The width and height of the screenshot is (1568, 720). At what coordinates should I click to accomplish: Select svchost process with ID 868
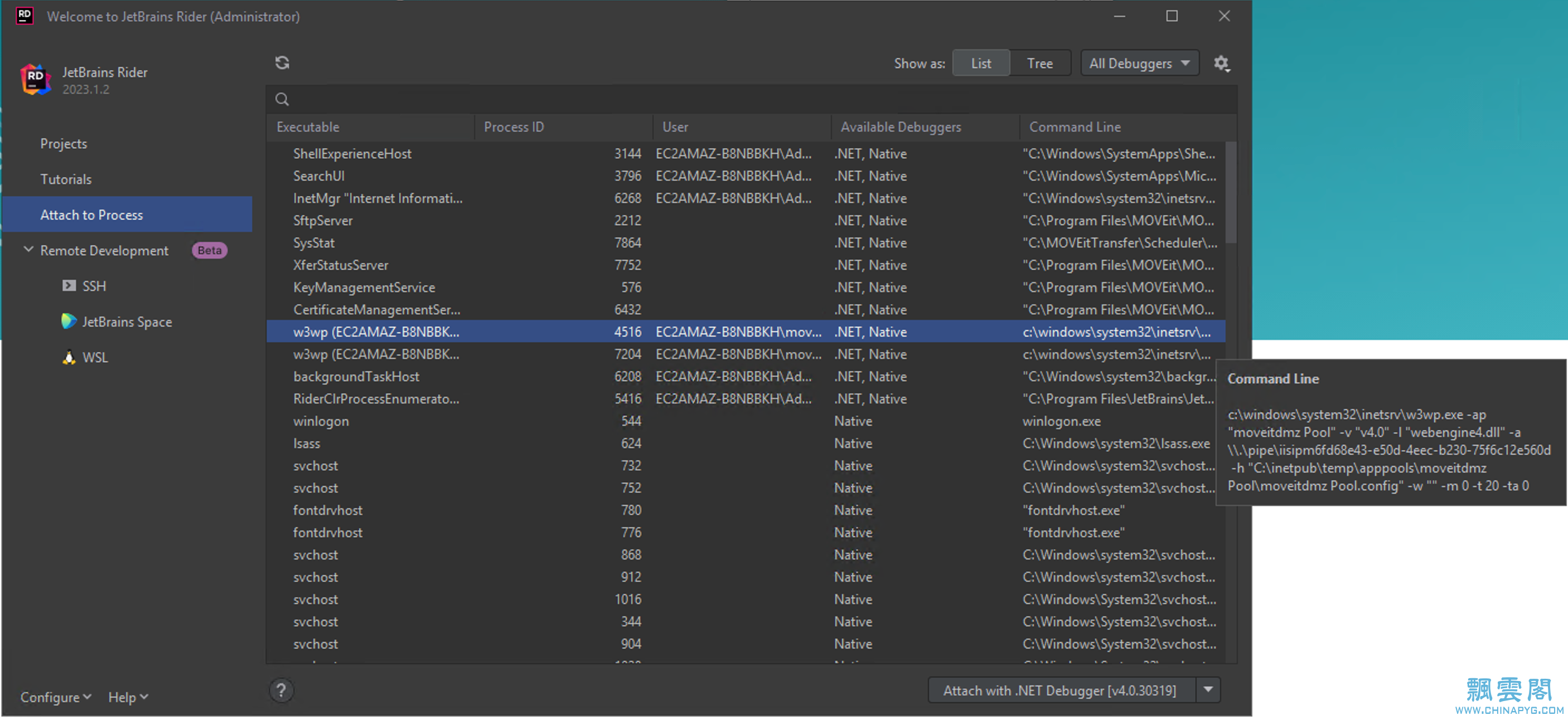(x=746, y=554)
